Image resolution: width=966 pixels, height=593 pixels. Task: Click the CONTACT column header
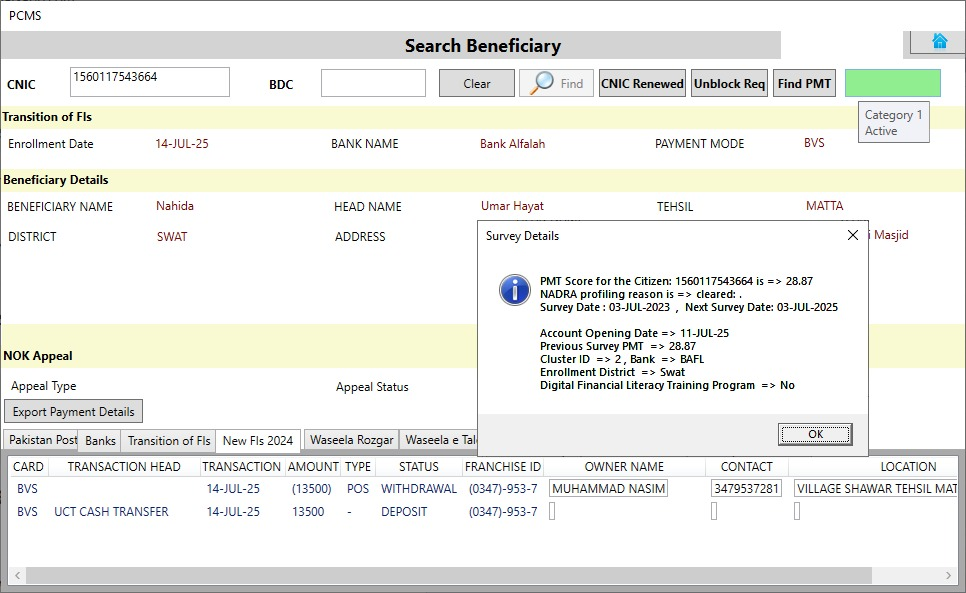point(747,467)
